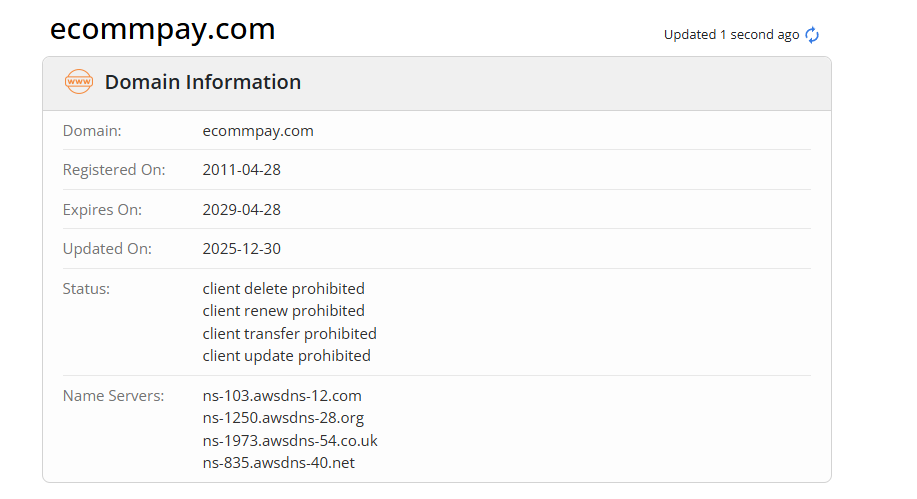
Task: Click name server ns-1973.awsdns-54.co.uk
Action: [290, 440]
